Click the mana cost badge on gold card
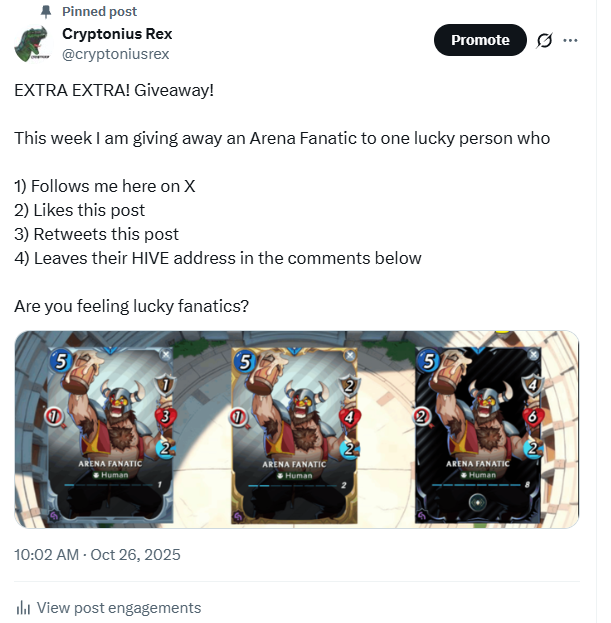The height and width of the screenshot is (623, 611). 242,359
